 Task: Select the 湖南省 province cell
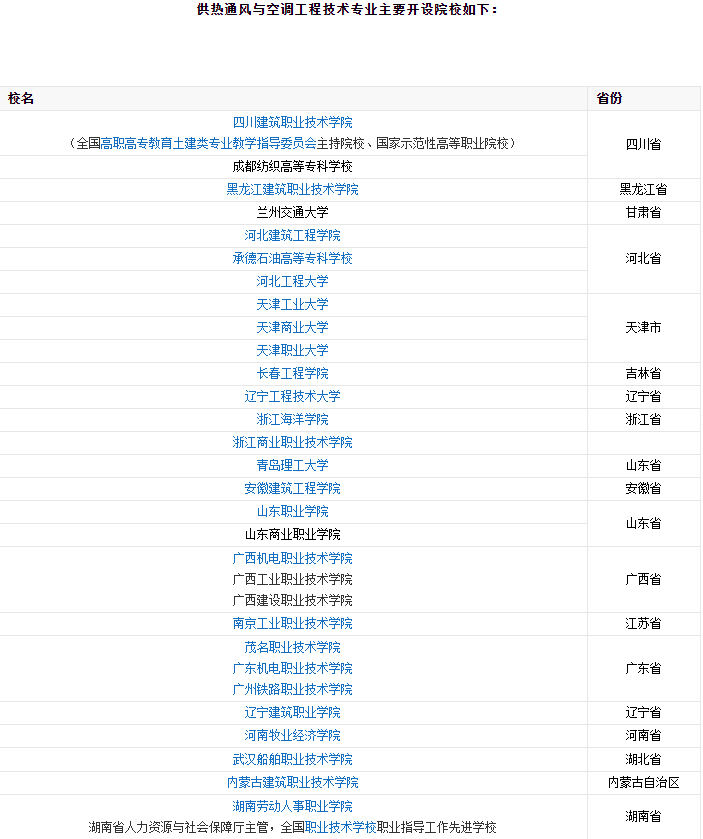point(643,817)
